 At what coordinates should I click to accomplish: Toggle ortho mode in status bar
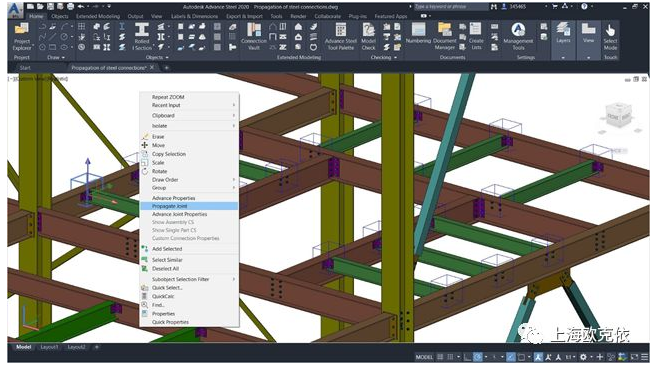467,357
